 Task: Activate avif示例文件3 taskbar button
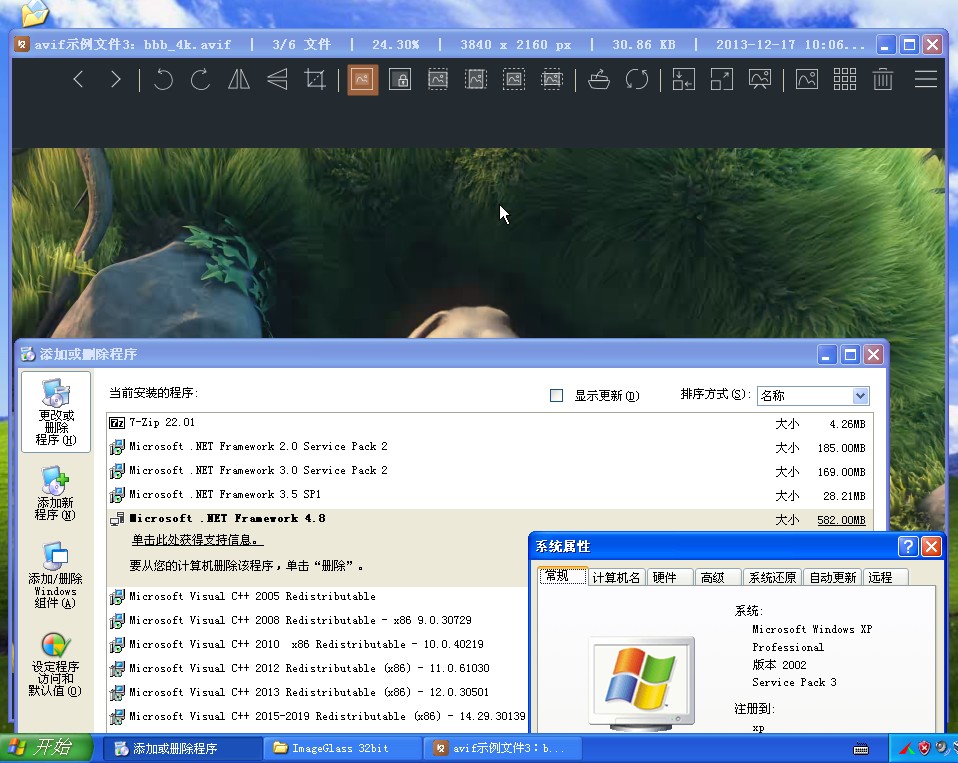(x=502, y=748)
